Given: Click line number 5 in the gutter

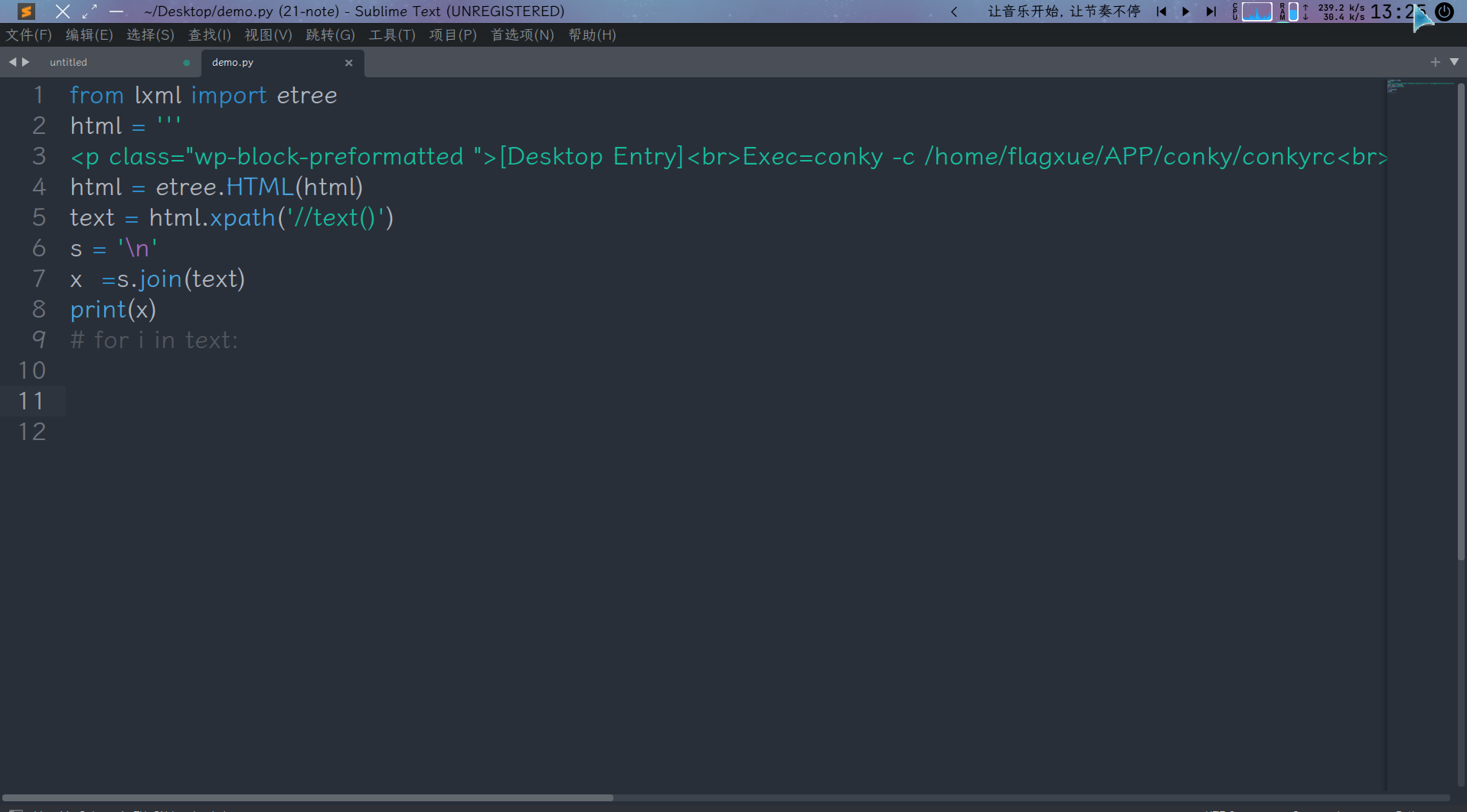Looking at the screenshot, I should [38, 217].
